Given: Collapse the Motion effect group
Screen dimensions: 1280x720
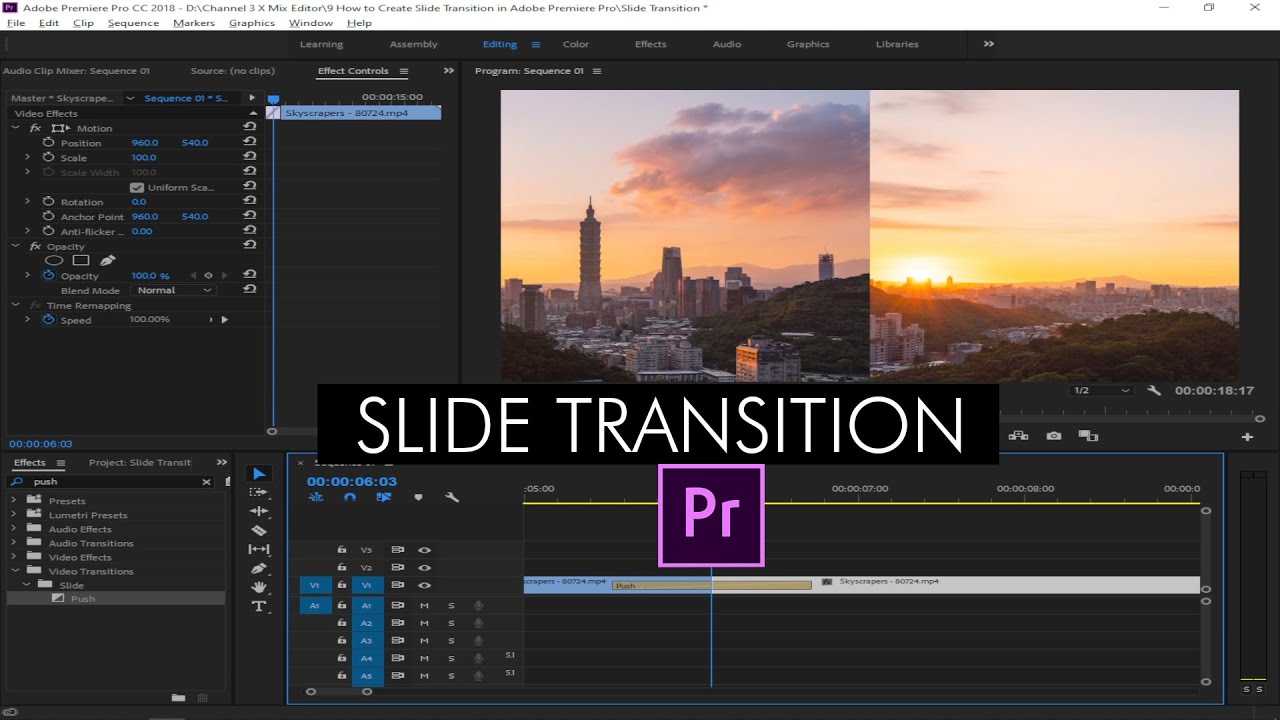Looking at the screenshot, I should 16,128.
